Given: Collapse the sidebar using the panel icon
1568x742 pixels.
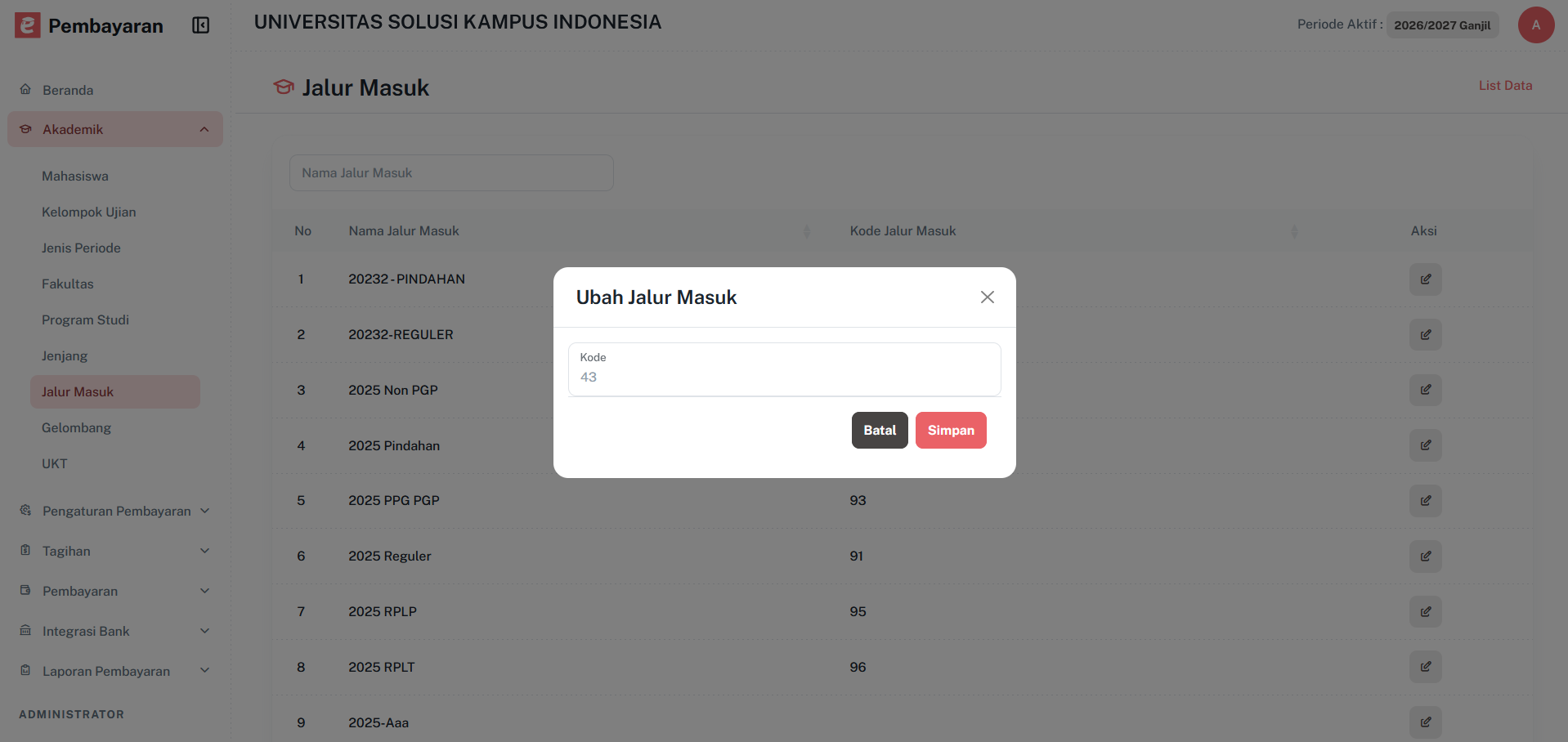Looking at the screenshot, I should (x=200, y=25).
